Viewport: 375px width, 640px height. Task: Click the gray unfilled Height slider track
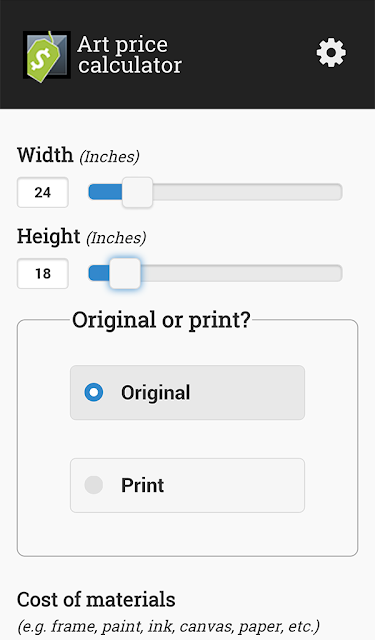pyautogui.click(x=241, y=273)
